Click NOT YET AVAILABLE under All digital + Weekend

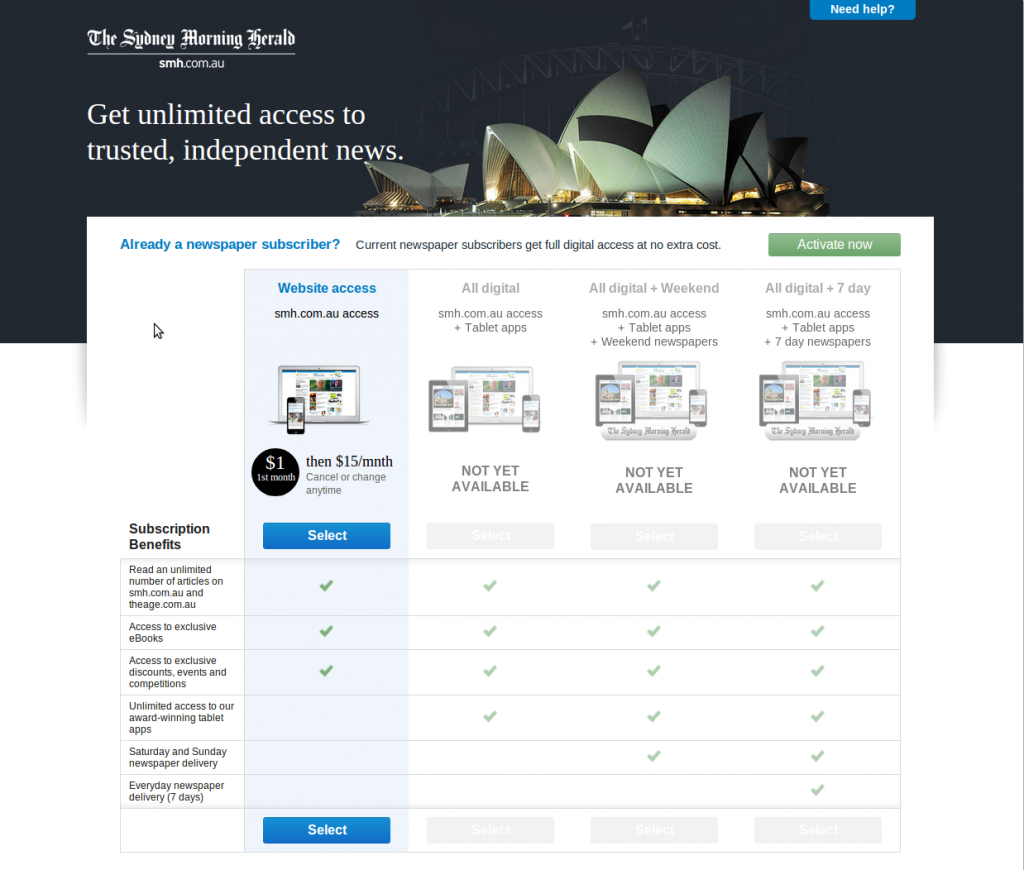point(654,480)
